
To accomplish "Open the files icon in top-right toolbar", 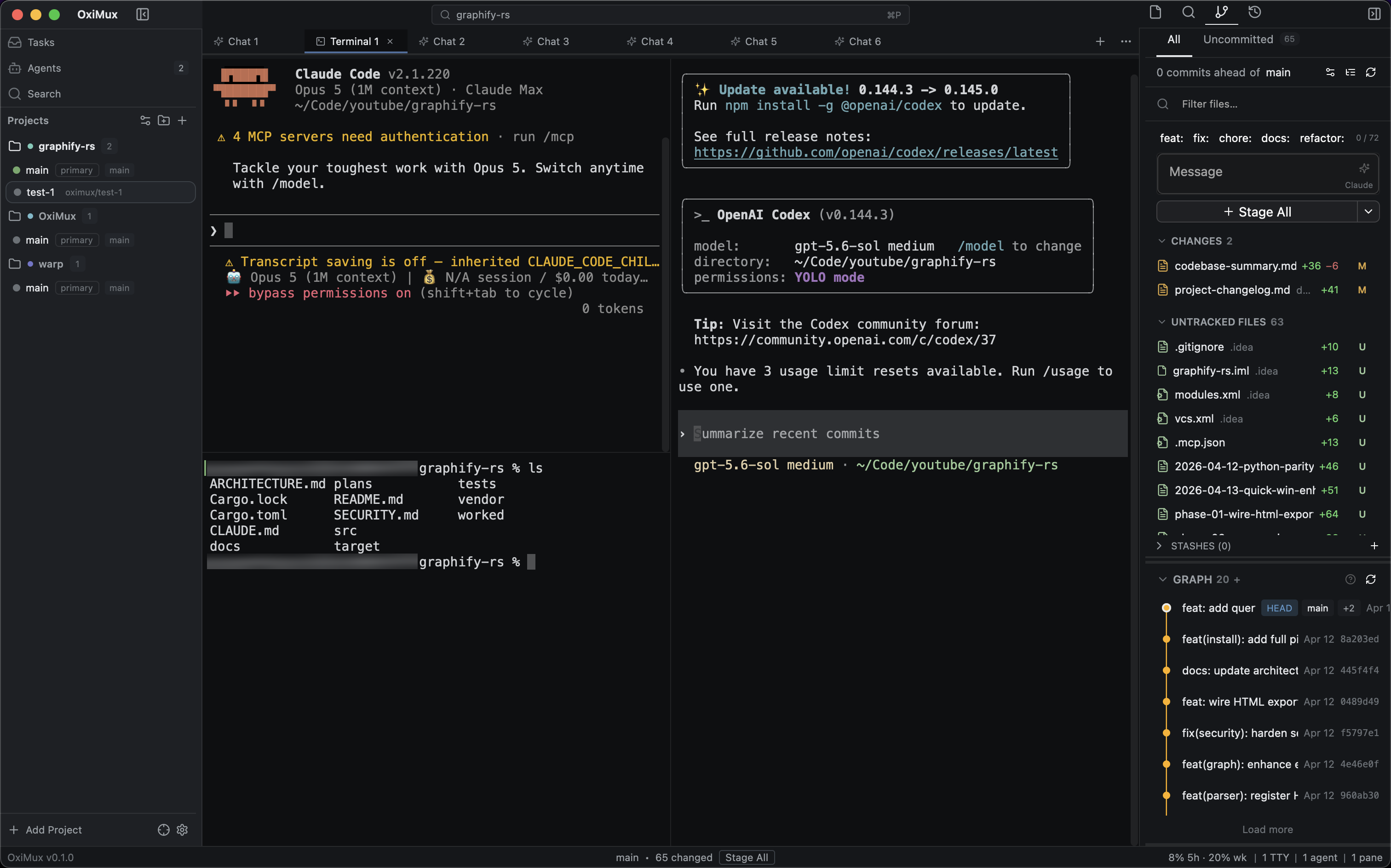I will point(1155,12).
